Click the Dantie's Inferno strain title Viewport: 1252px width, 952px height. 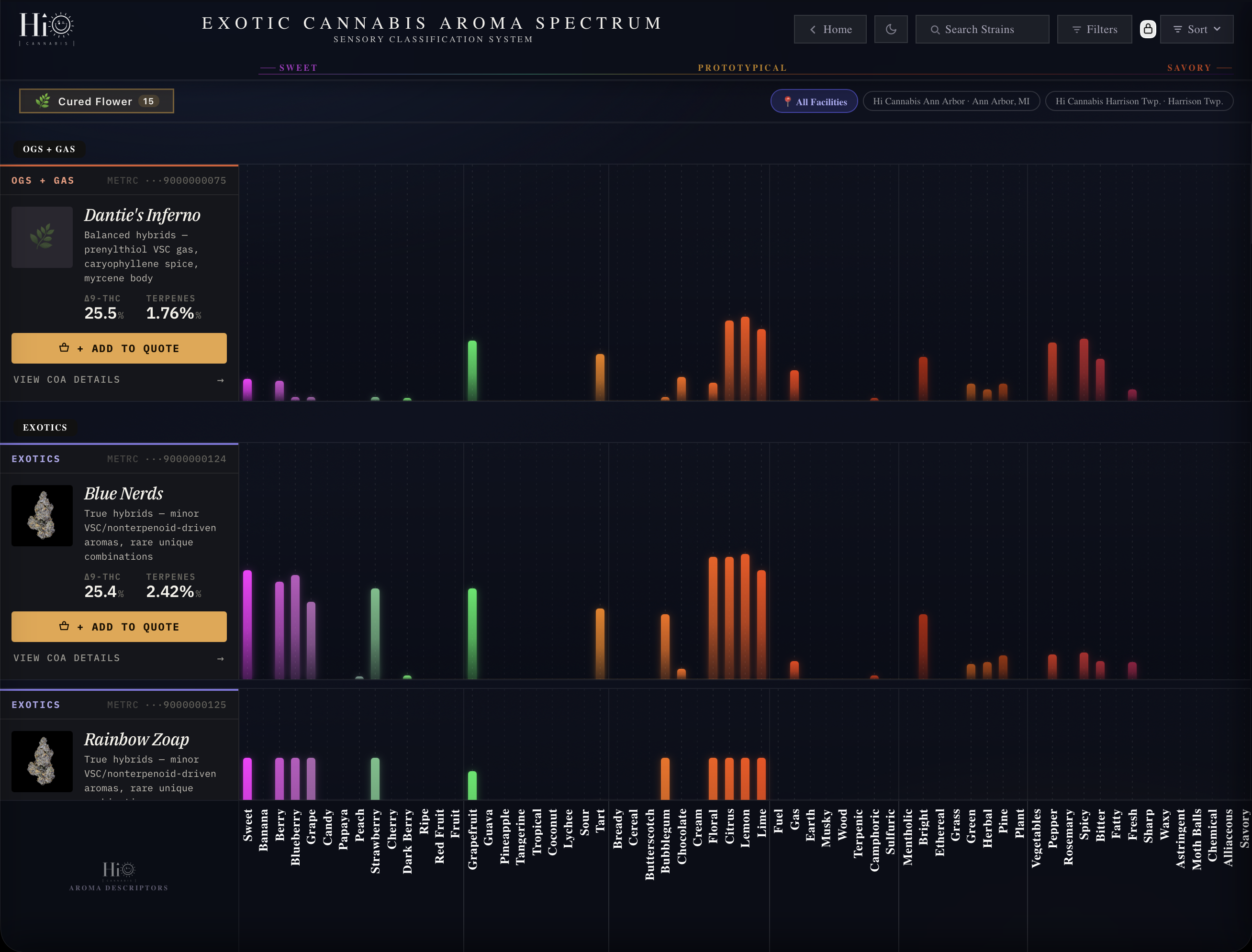(142, 215)
